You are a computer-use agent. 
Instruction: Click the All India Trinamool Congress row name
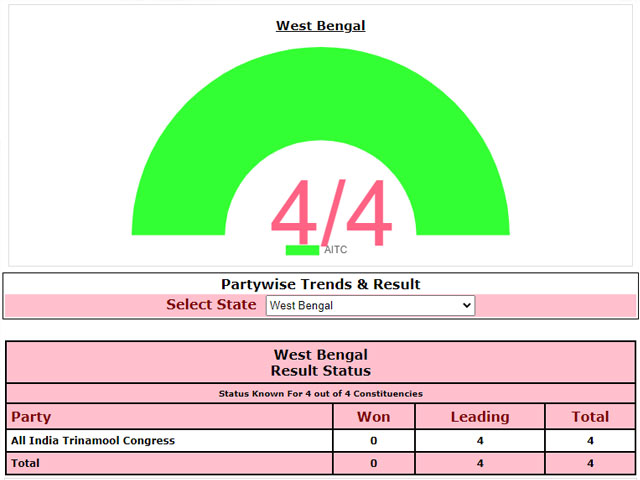pos(93,441)
